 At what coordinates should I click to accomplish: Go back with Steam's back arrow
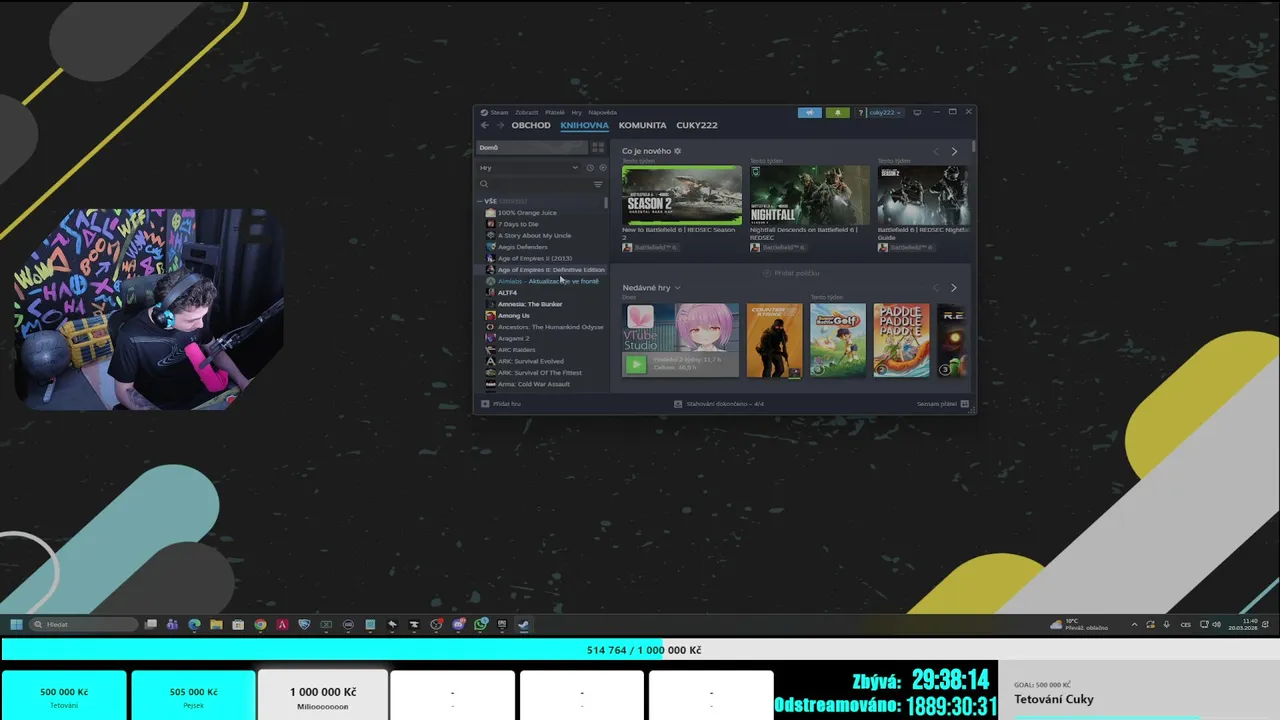[485, 125]
